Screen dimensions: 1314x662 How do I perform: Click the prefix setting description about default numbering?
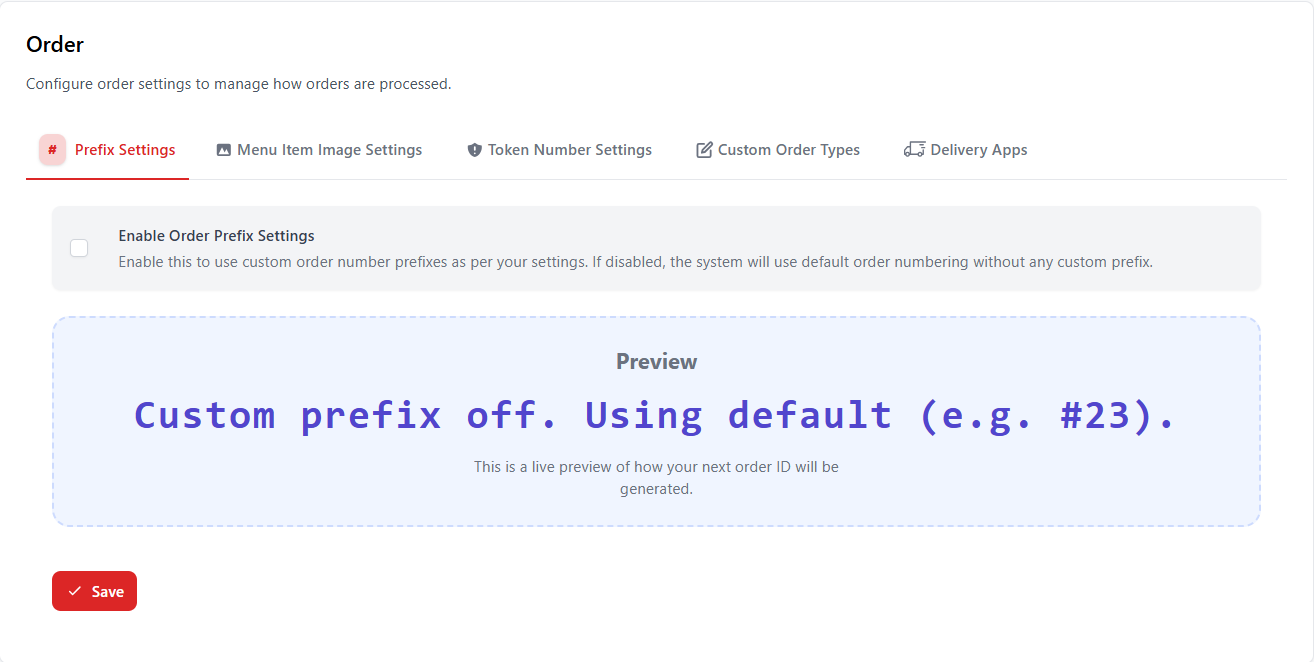point(635,262)
